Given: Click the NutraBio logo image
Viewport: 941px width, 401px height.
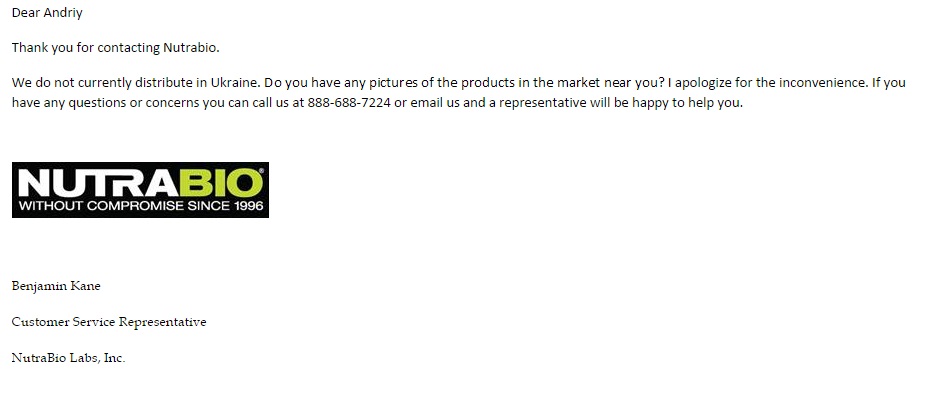Looking at the screenshot, I should point(140,189).
